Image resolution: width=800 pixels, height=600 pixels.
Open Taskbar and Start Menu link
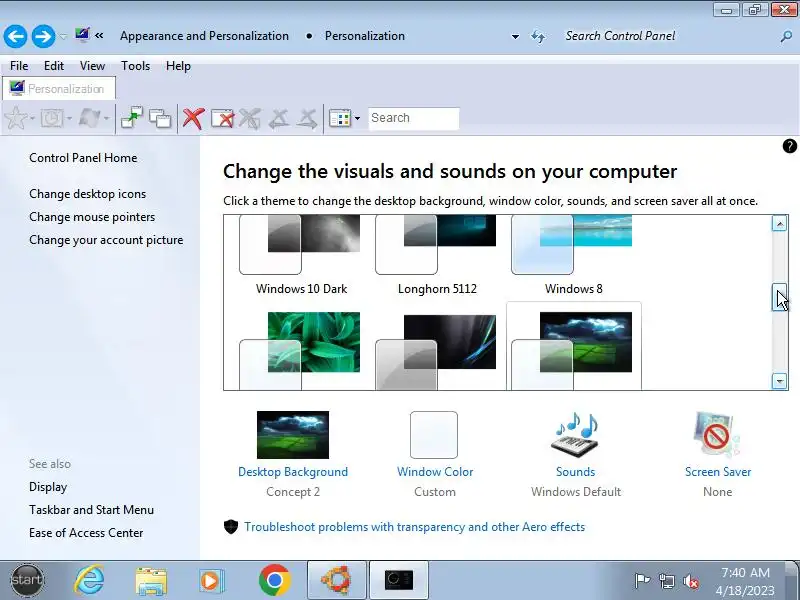91,510
